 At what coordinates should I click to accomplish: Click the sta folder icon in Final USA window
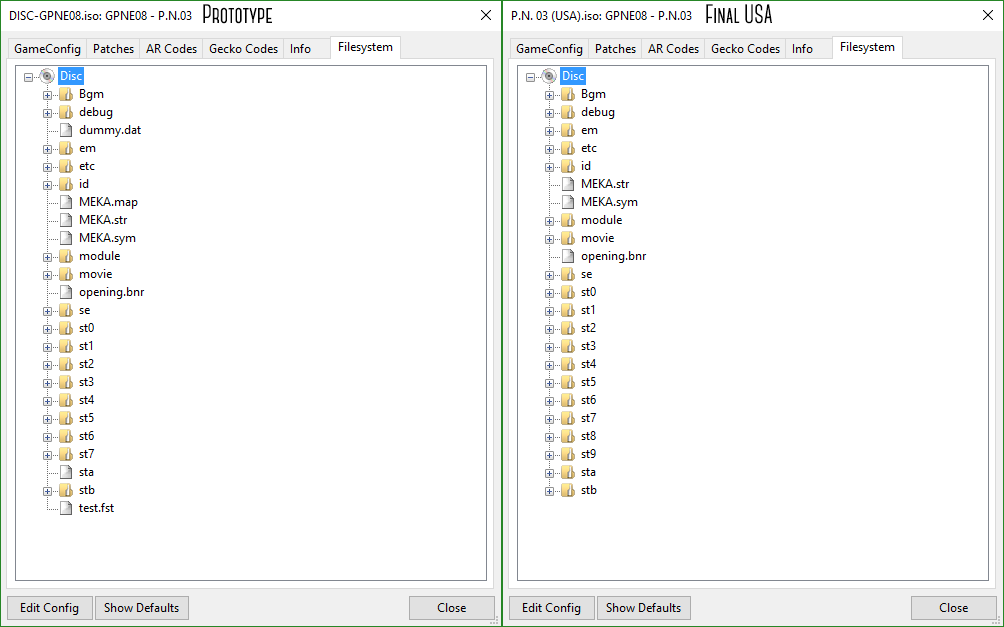[568, 472]
